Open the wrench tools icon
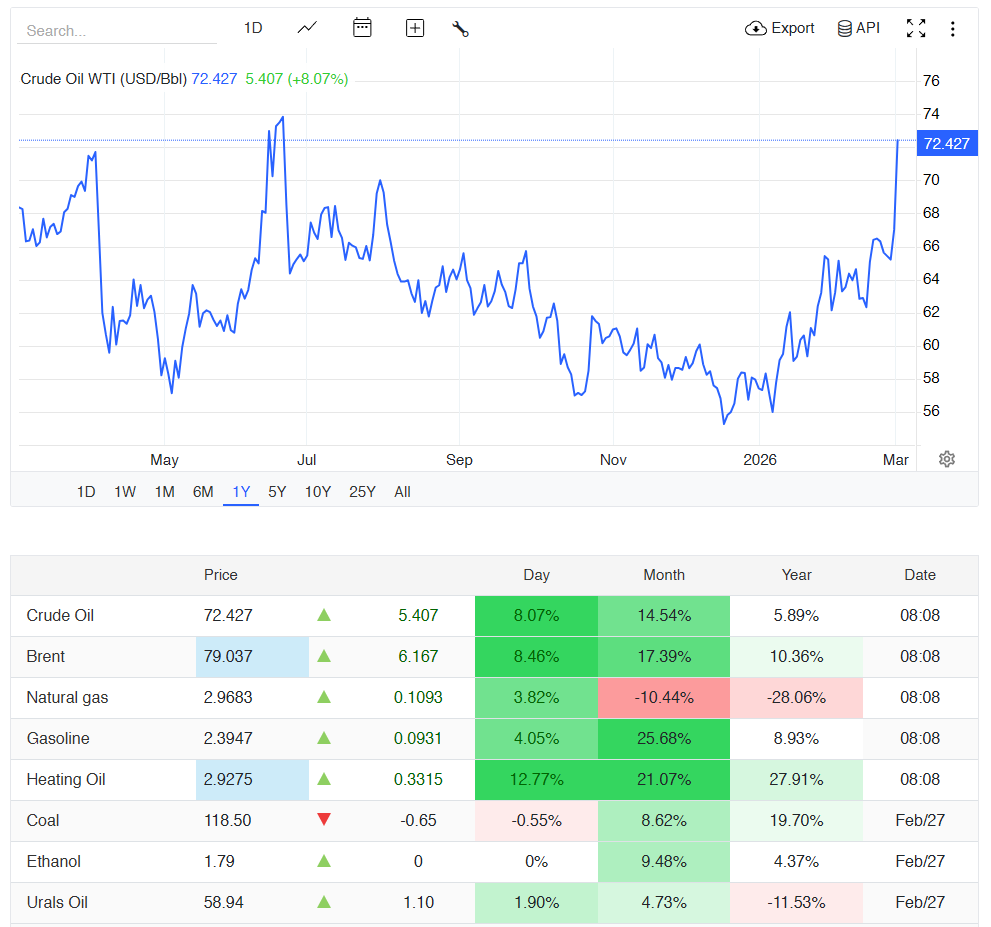Image resolution: width=991 pixels, height=927 pixels. point(460,28)
